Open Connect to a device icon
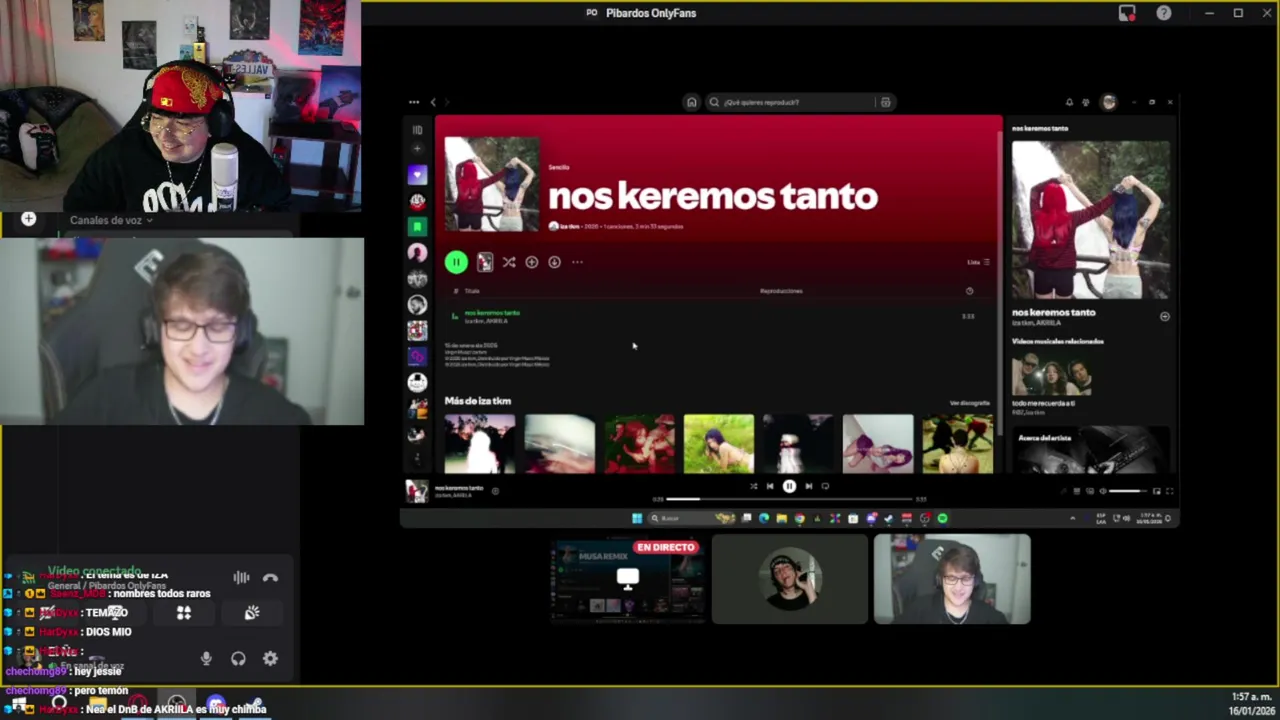Screen dimensions: 1280x720 (1090, 491)
